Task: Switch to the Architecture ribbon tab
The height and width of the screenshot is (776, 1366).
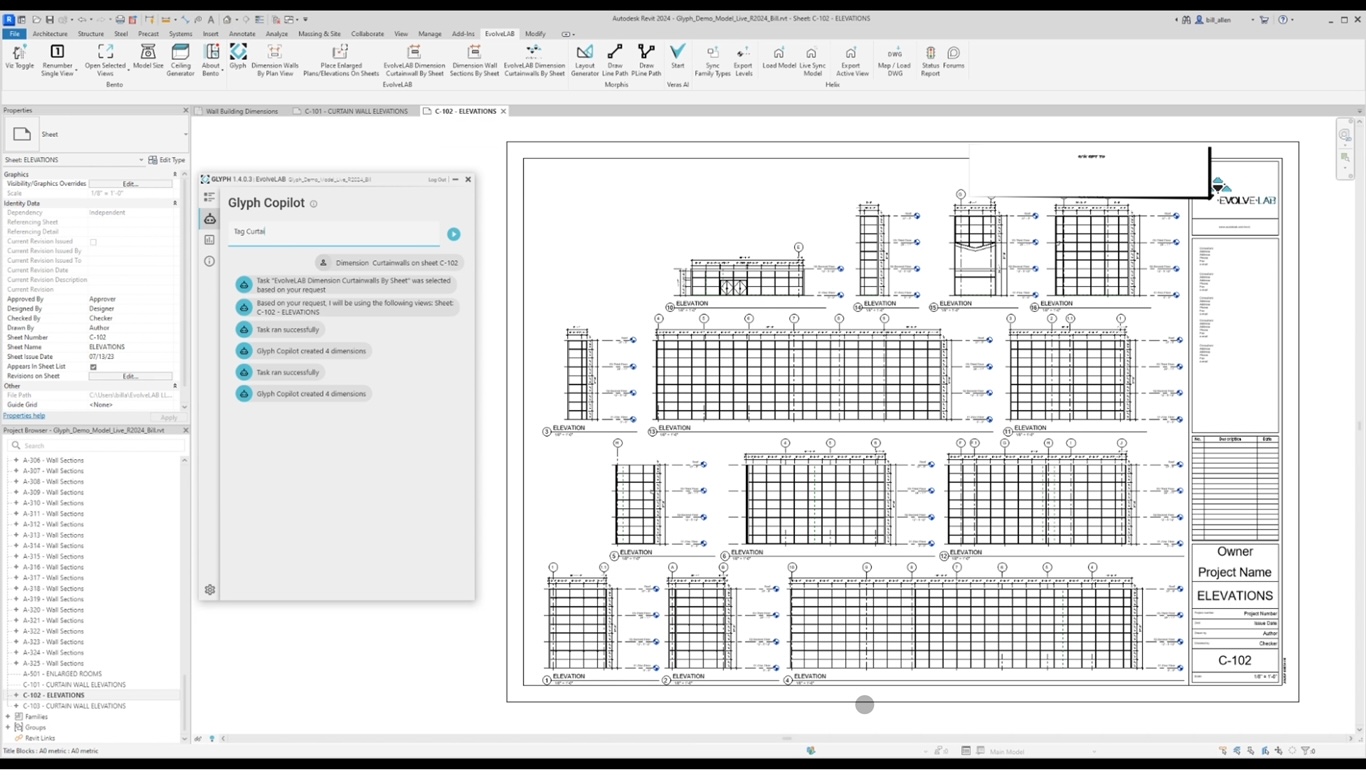Action: click(x=50, y=34)
